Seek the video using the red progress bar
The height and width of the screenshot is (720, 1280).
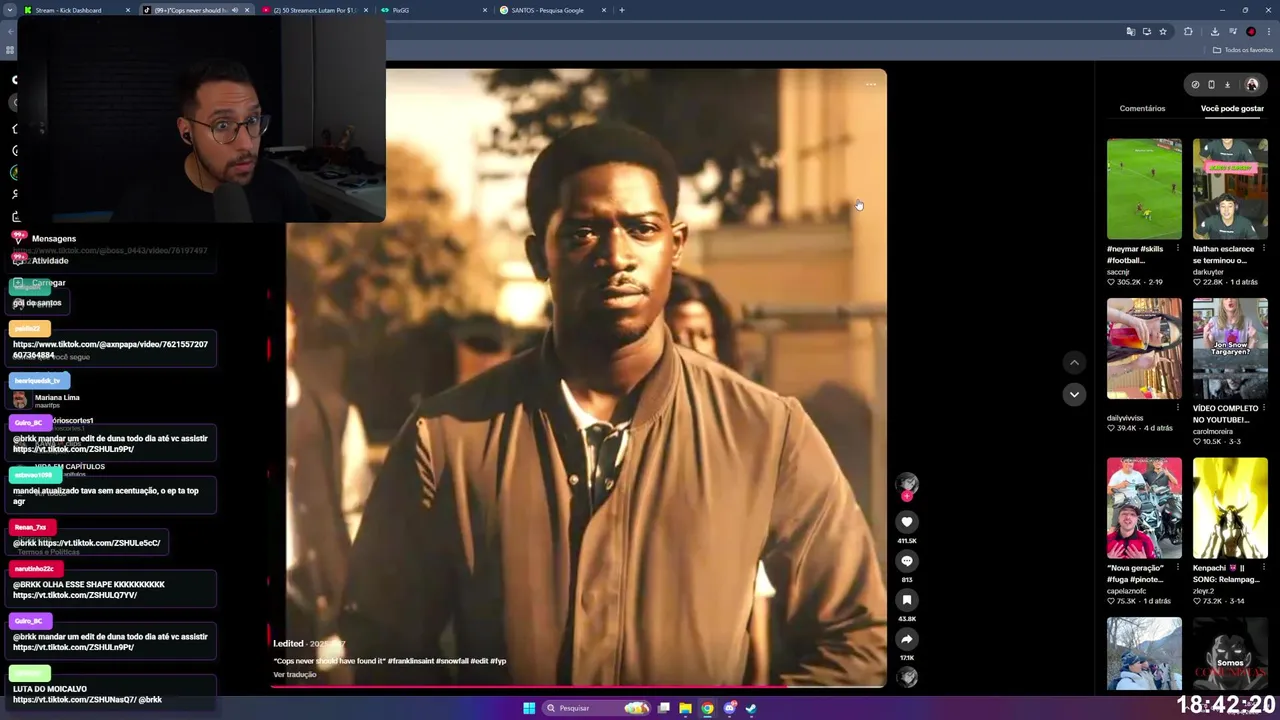(x=576, y=686)
